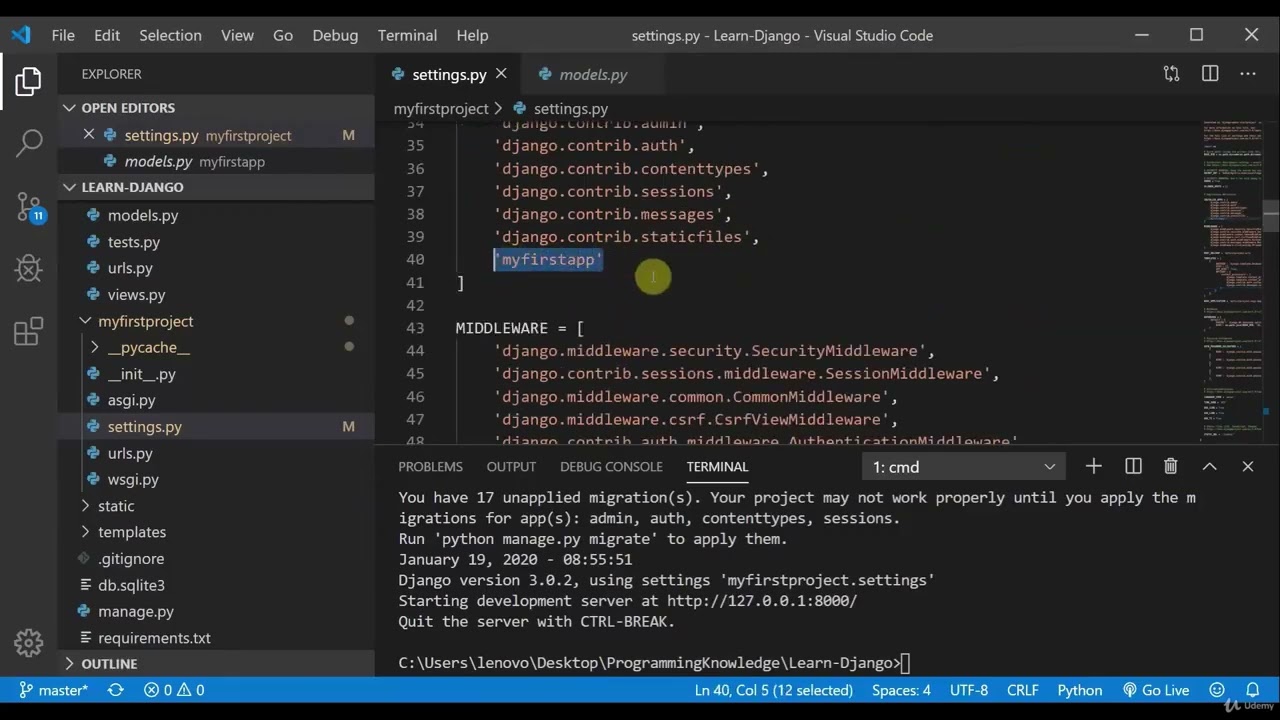The image size is (1280, 720).
Task: Open the Go menu
Action: [283, 35]
